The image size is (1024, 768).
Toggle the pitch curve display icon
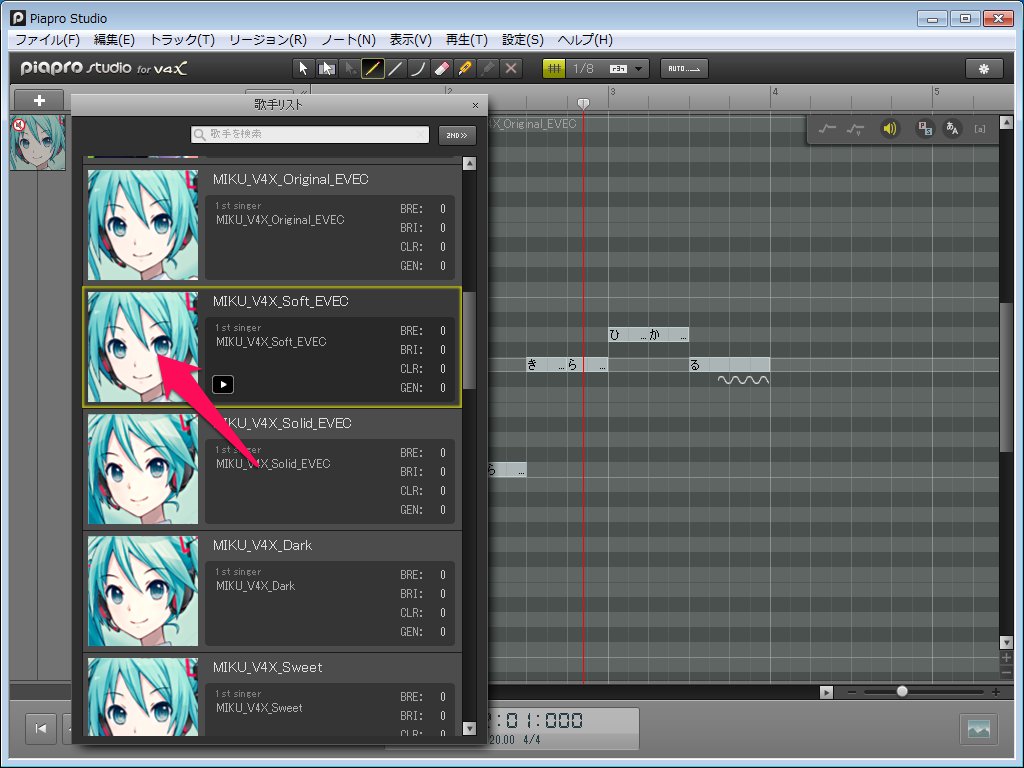pos(827,129)
